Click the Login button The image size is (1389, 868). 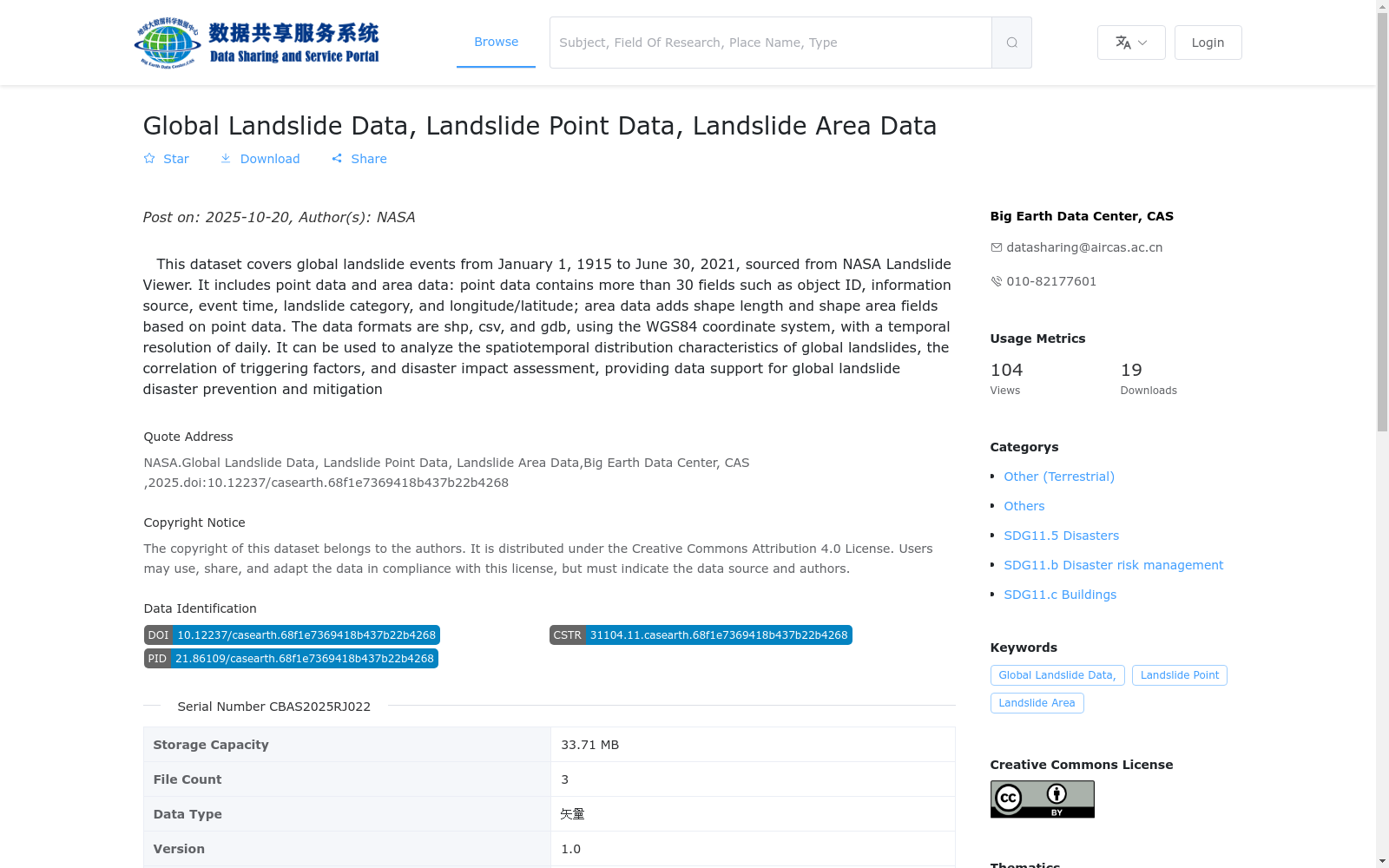pyautogui.click(x=1208, y=43)
